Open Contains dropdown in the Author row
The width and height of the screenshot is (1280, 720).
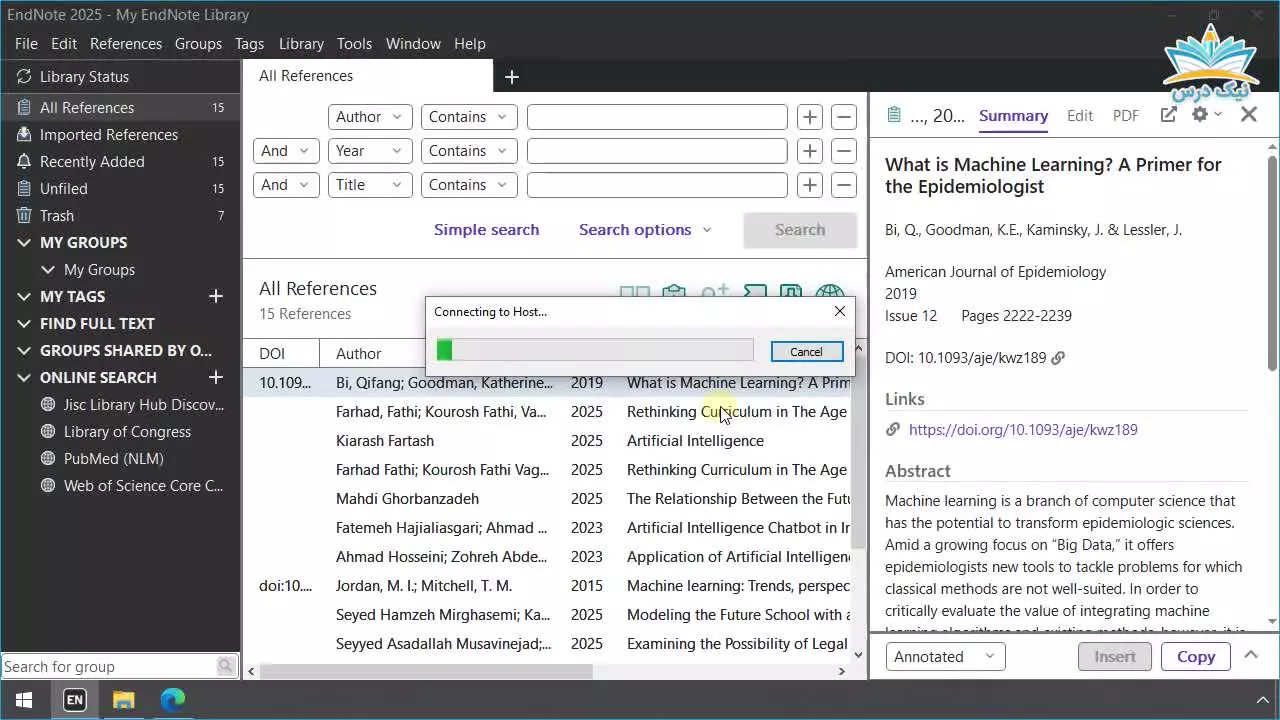pos(469,117)
